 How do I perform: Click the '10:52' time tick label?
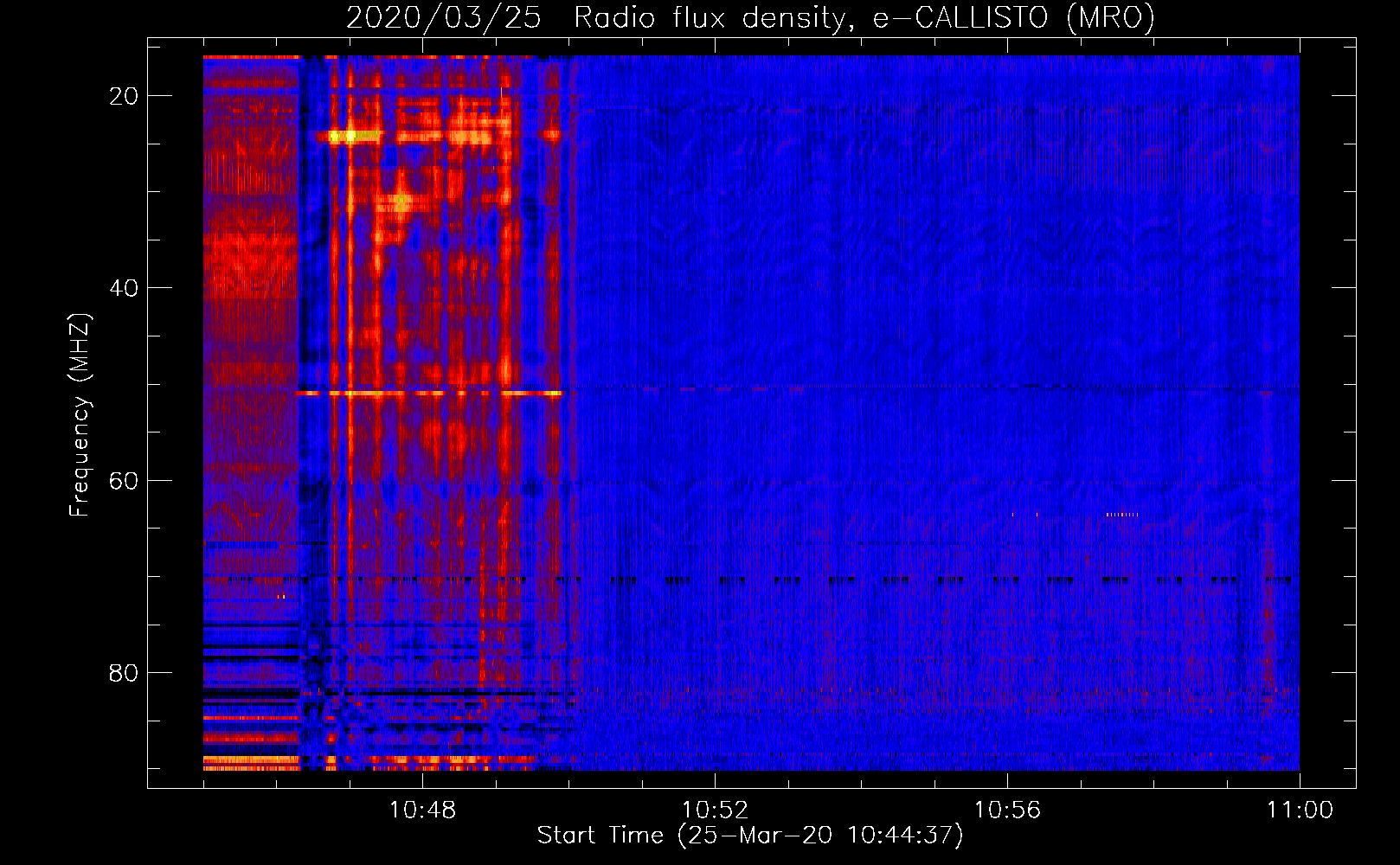click(715, 811)
